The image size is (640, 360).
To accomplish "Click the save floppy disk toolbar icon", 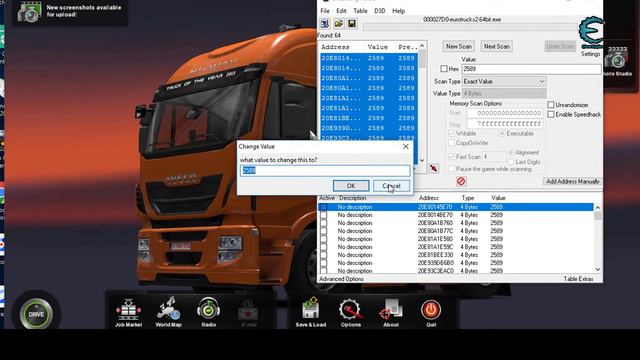I will (351, 24).
